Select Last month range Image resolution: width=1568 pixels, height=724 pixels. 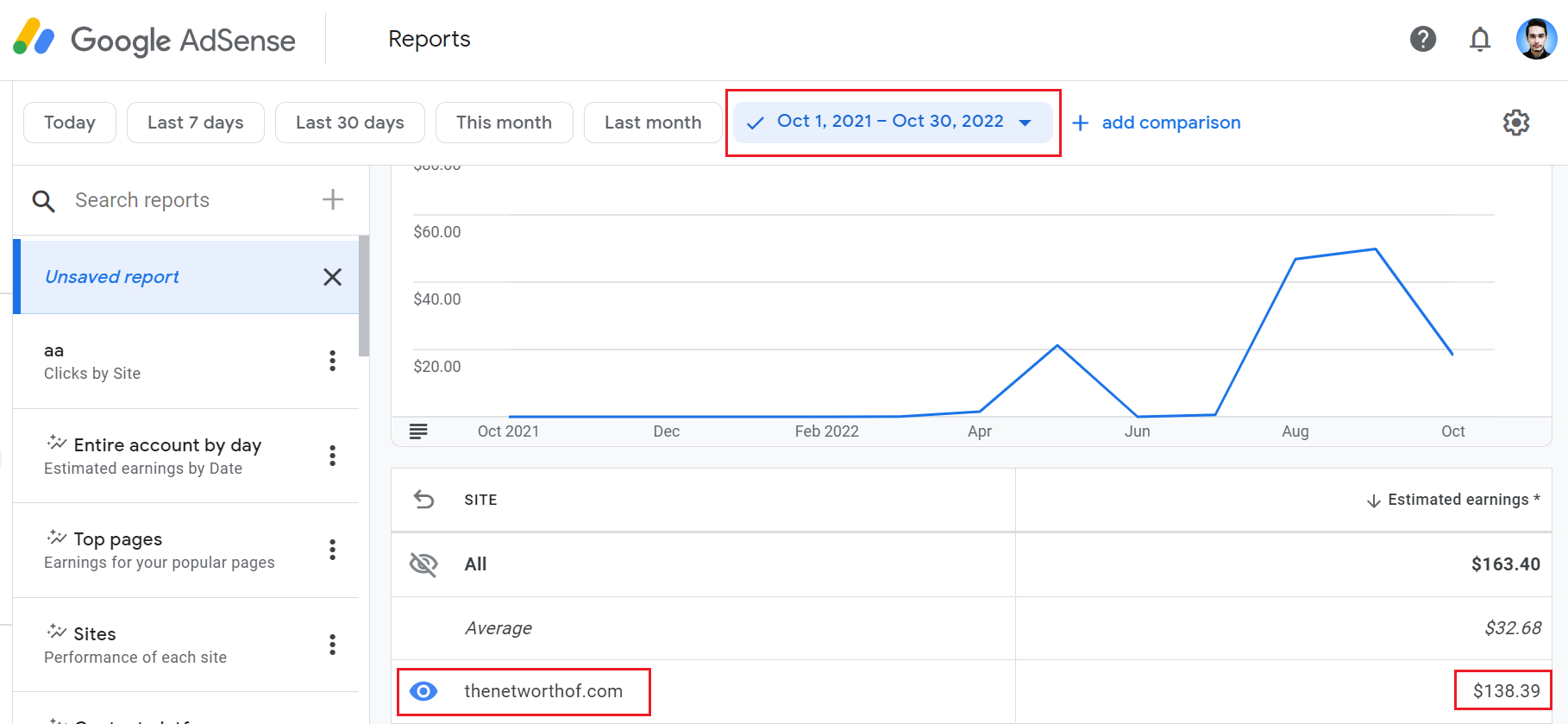[653, 123]
